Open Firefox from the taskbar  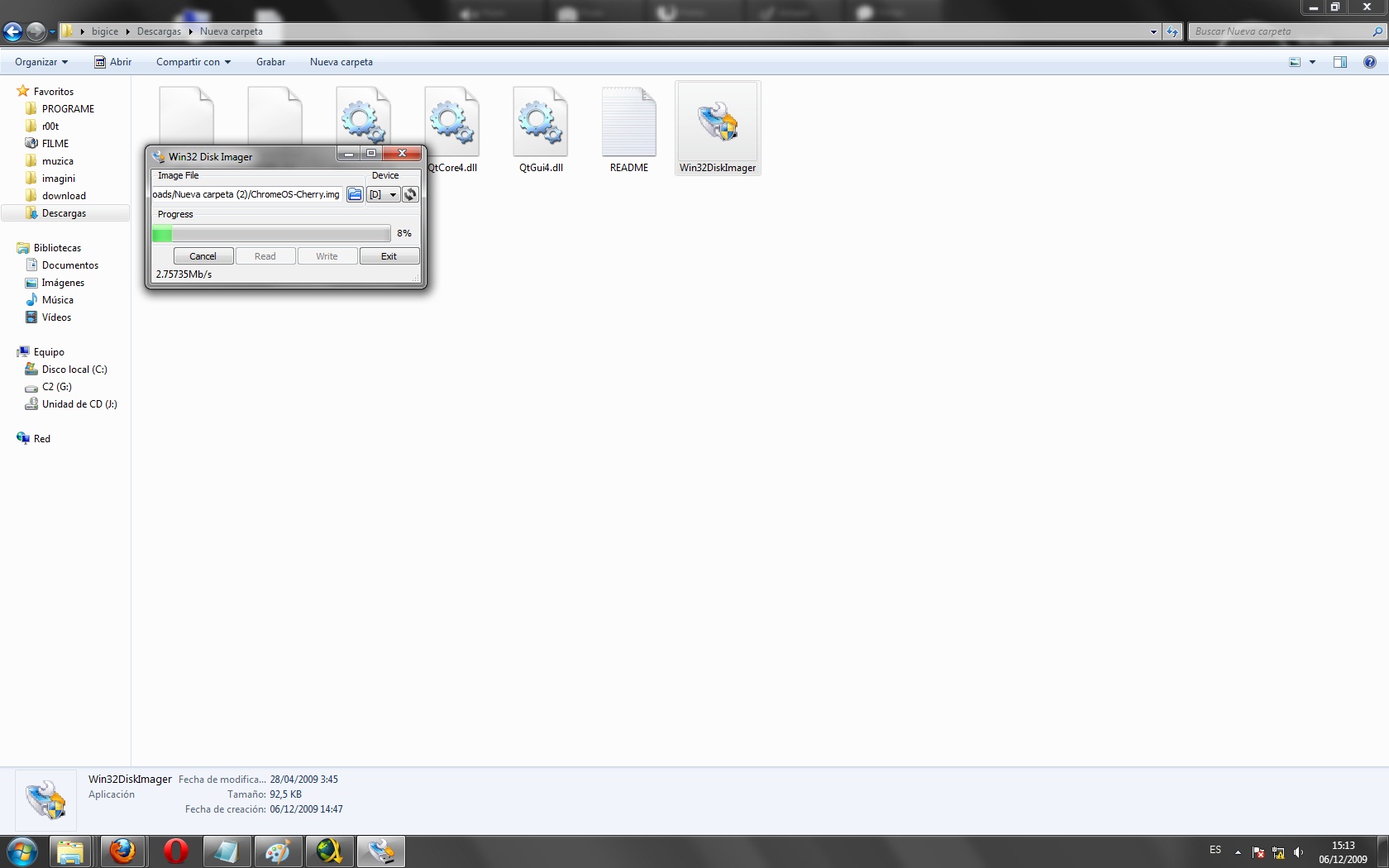pyautogui.click(x=123, y=851)
